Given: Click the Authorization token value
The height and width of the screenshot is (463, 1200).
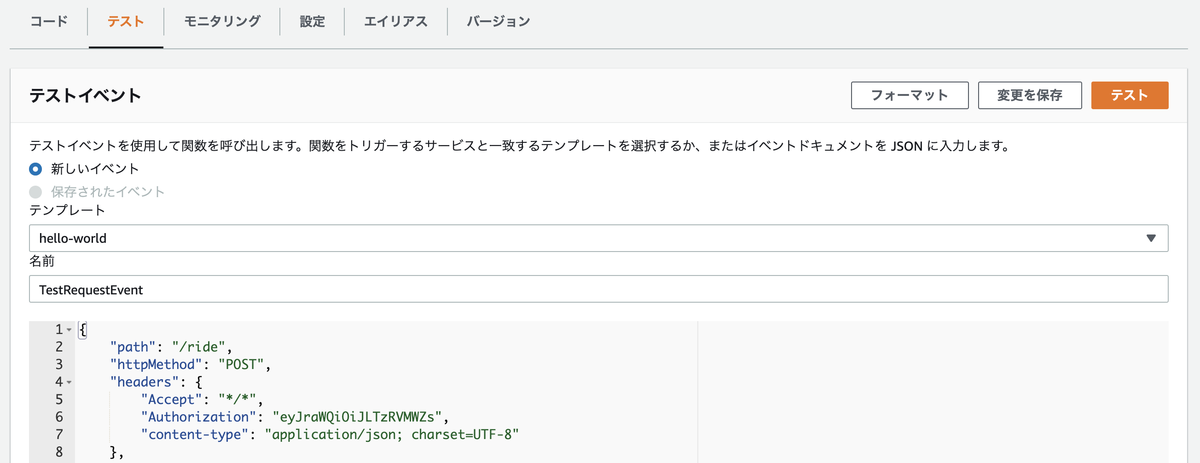Looking at the screenshot, I should coord(355,417).
